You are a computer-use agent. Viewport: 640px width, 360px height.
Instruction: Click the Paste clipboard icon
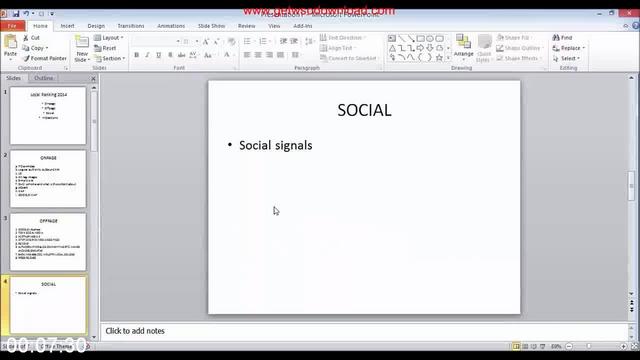11,42
